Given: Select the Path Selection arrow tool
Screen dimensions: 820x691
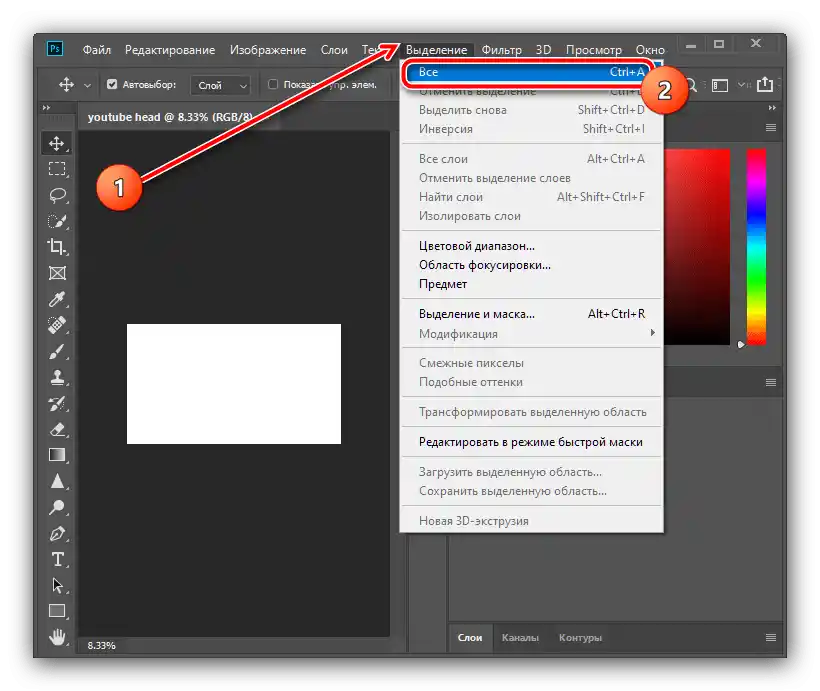Looking at the screenshot, I should [x=57, y=585].
